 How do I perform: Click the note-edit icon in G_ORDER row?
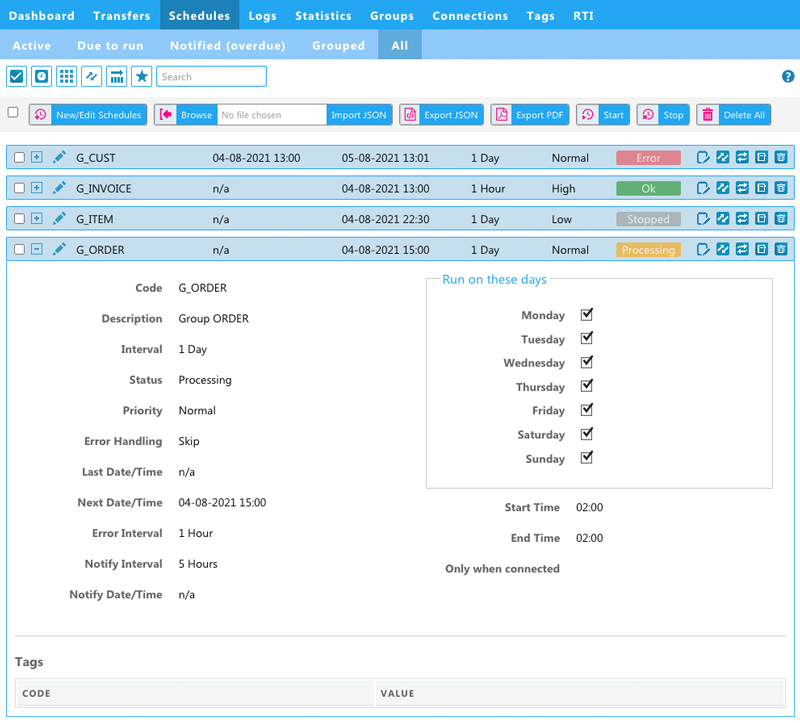(703, 249)
